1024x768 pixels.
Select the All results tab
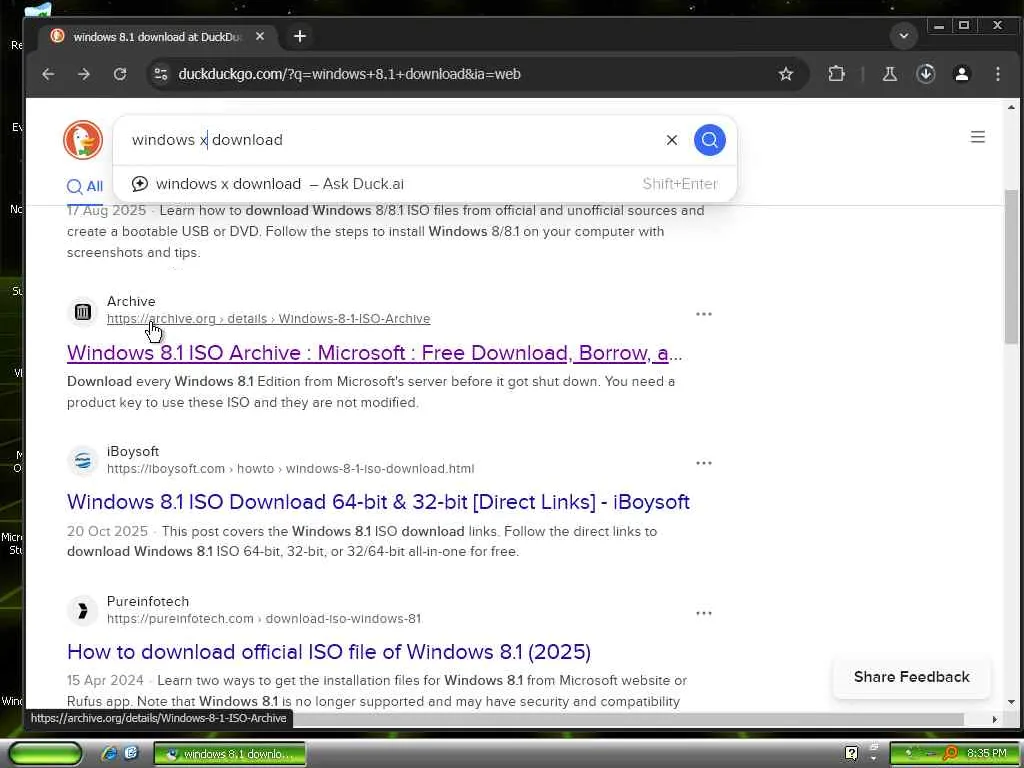click(85, 187)
